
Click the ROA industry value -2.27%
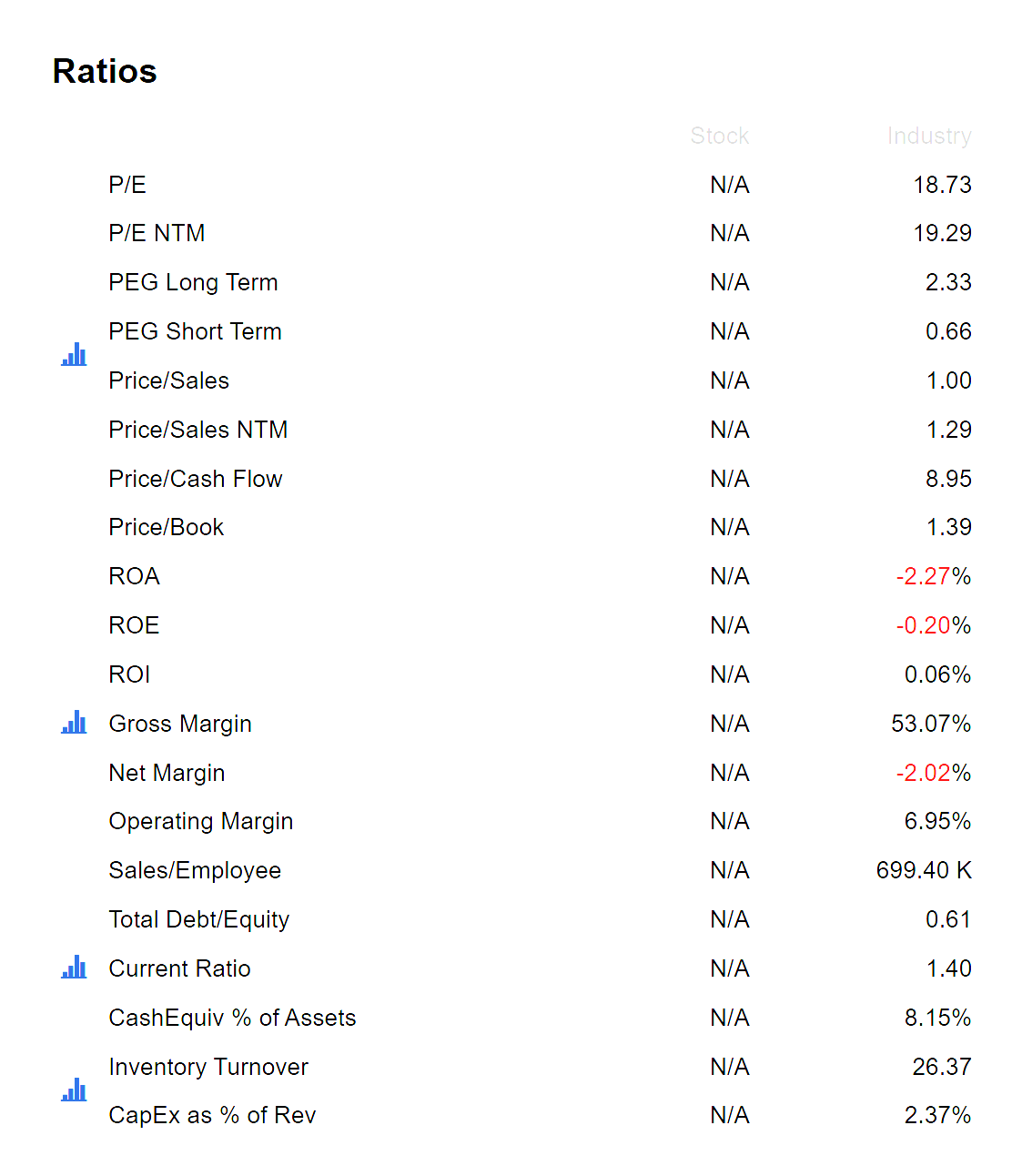tap(933, 576)
